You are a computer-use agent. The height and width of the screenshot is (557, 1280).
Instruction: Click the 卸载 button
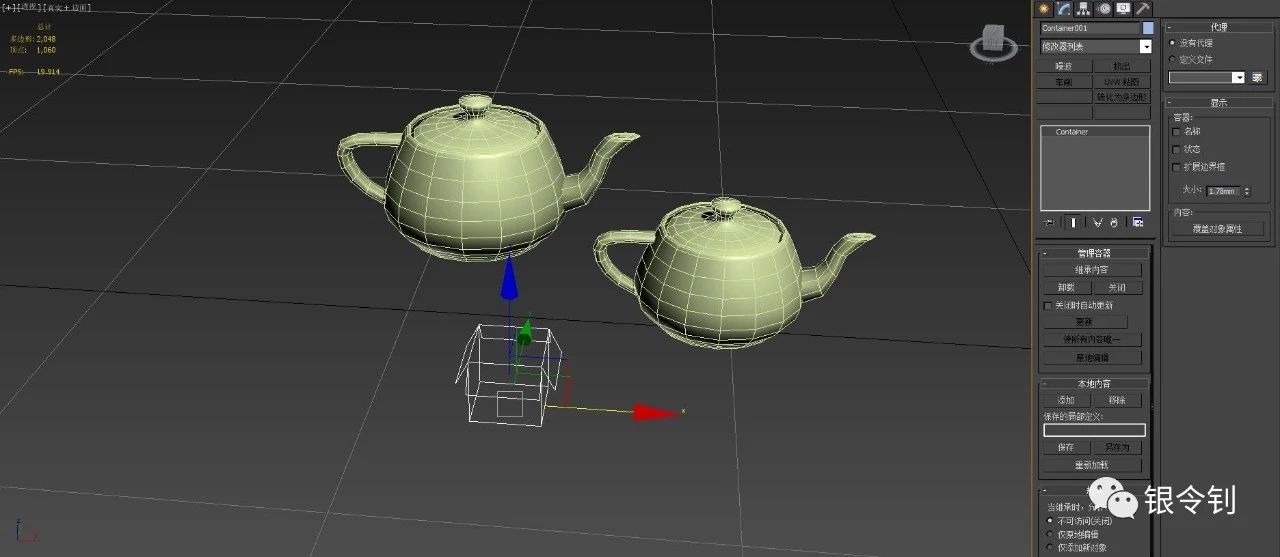click(x=1067, y=288)
